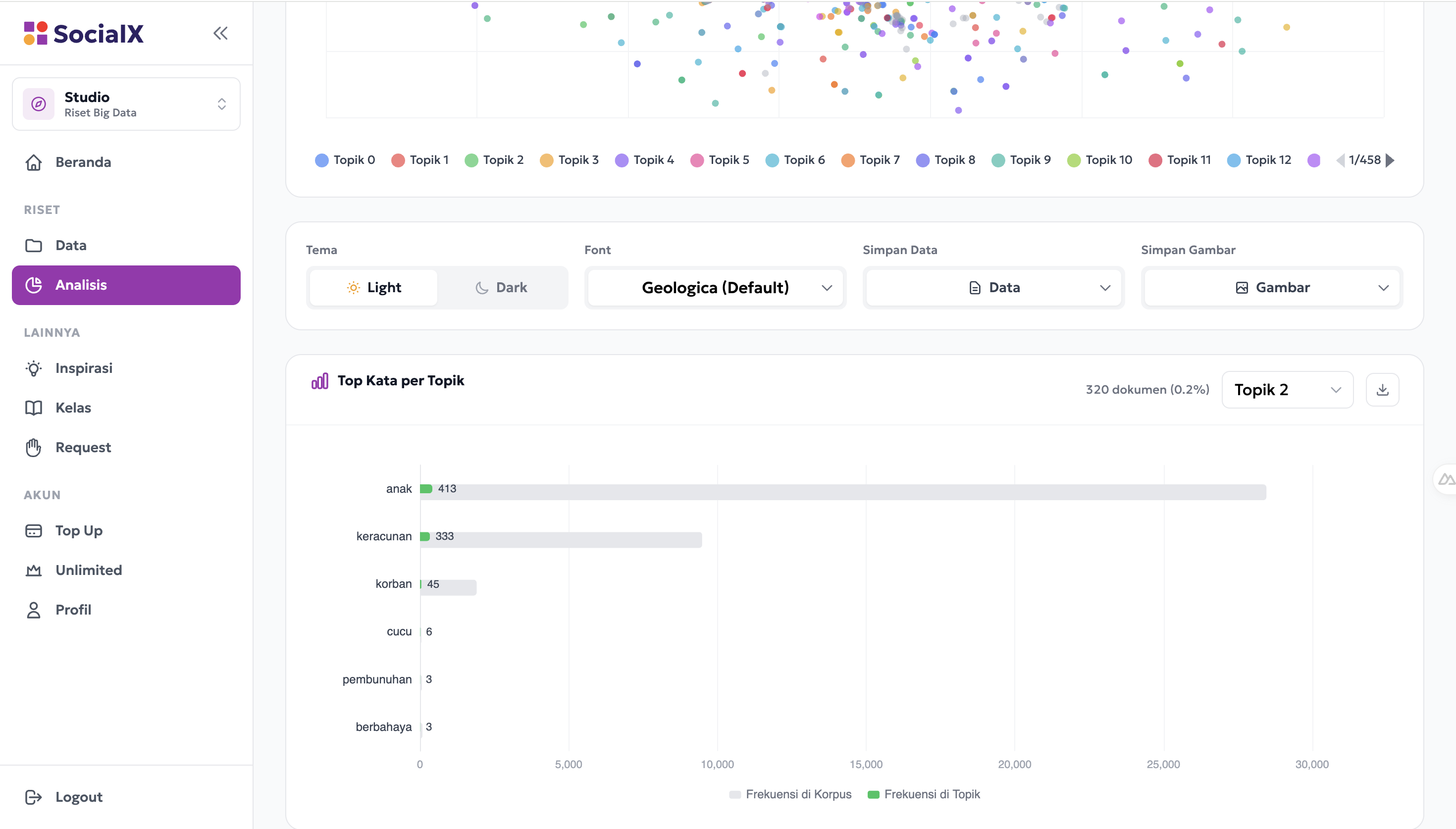Click the floating widget icon at right edge
Image resolution: width=1456 pixels, height=829 pixels.
pos(1446,479)
